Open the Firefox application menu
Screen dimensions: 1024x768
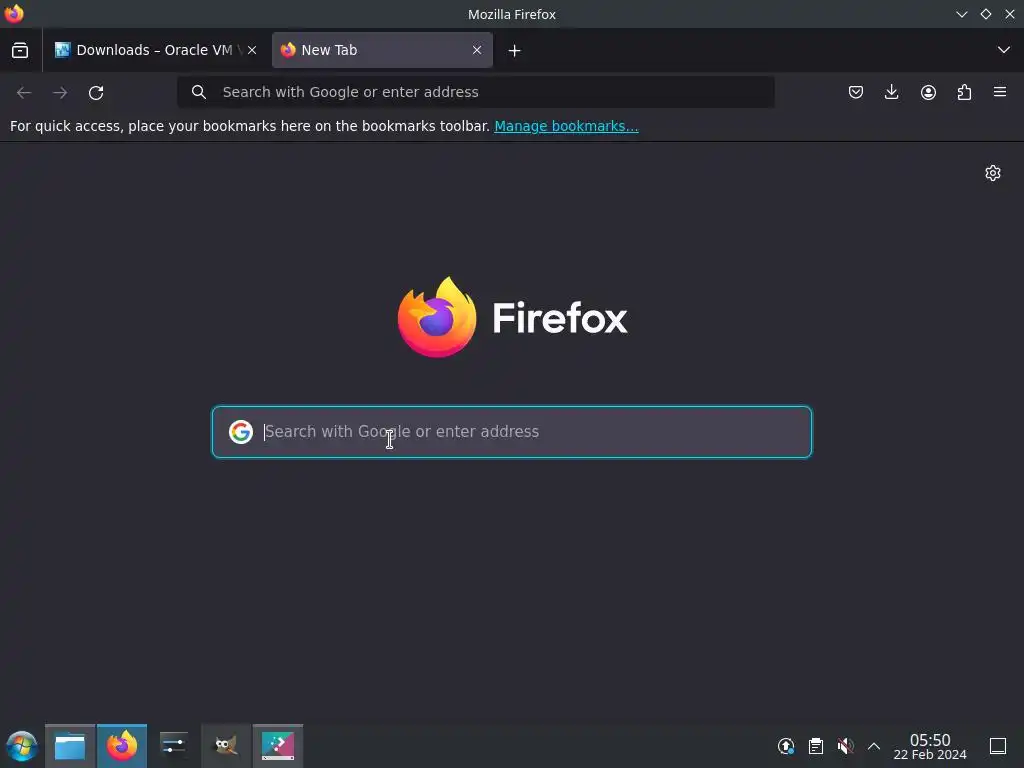(x=1000, y=92)
